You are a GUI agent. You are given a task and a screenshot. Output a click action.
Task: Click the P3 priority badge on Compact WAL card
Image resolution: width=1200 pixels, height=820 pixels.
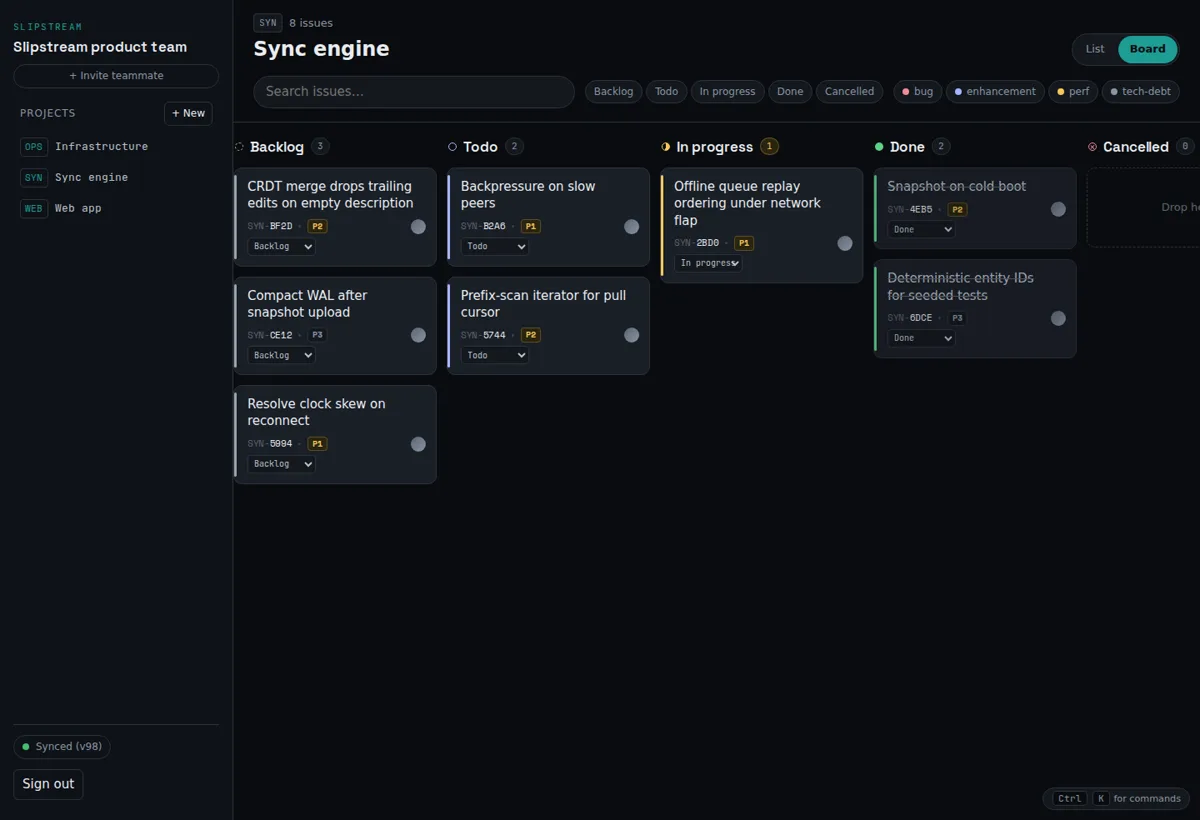pyautogui.click(x=317, y=335)
